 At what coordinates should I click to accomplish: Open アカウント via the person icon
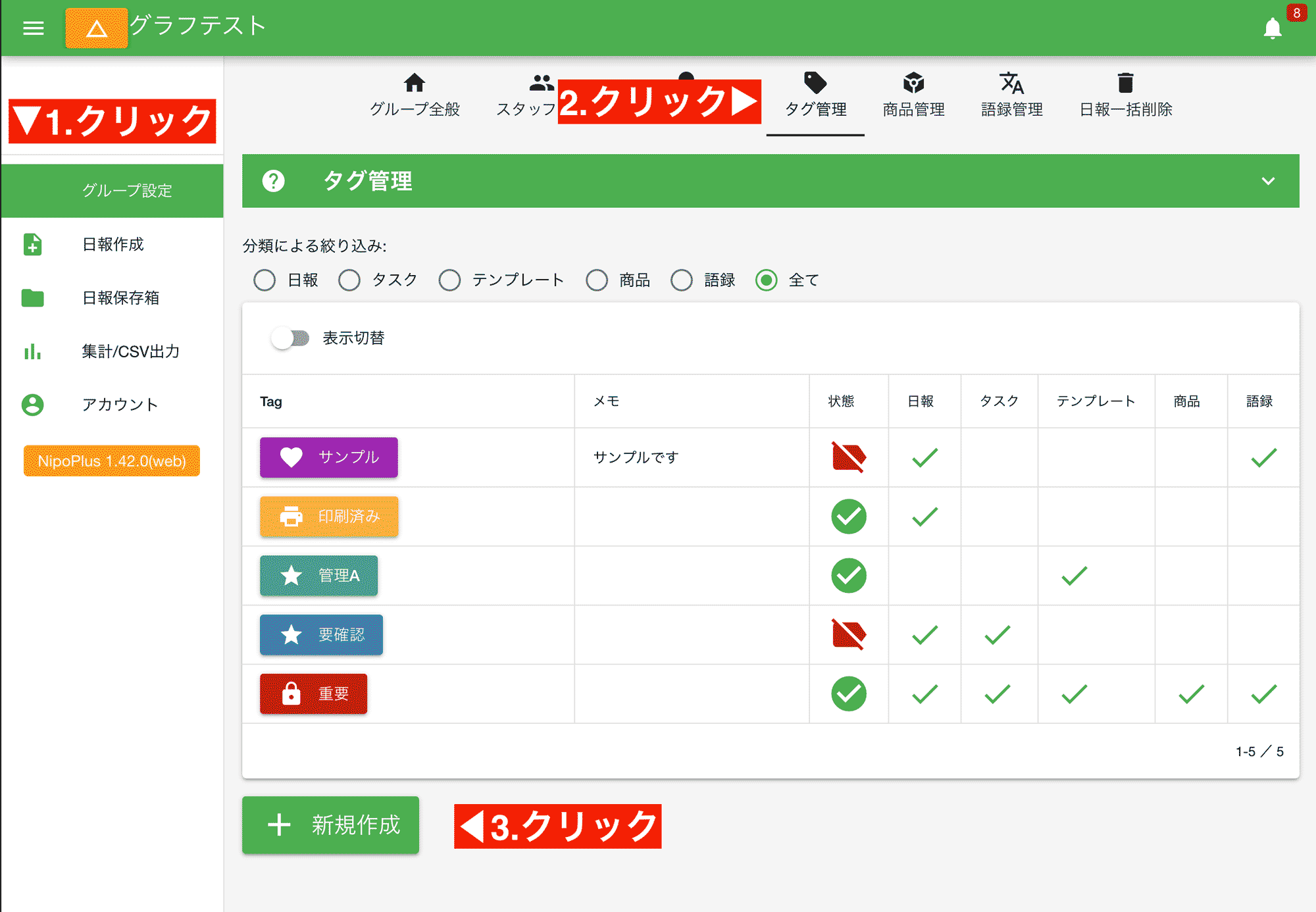click(32, 405)
